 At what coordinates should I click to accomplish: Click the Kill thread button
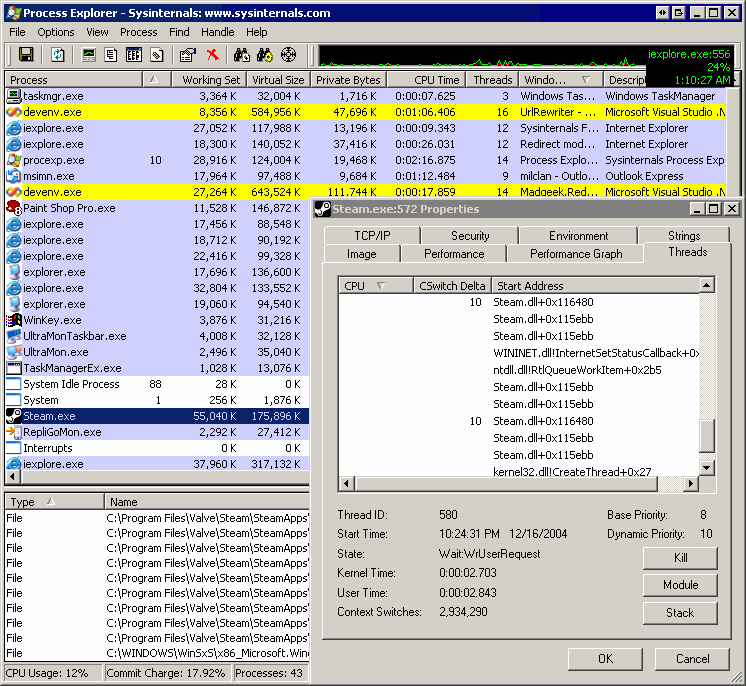680,558
